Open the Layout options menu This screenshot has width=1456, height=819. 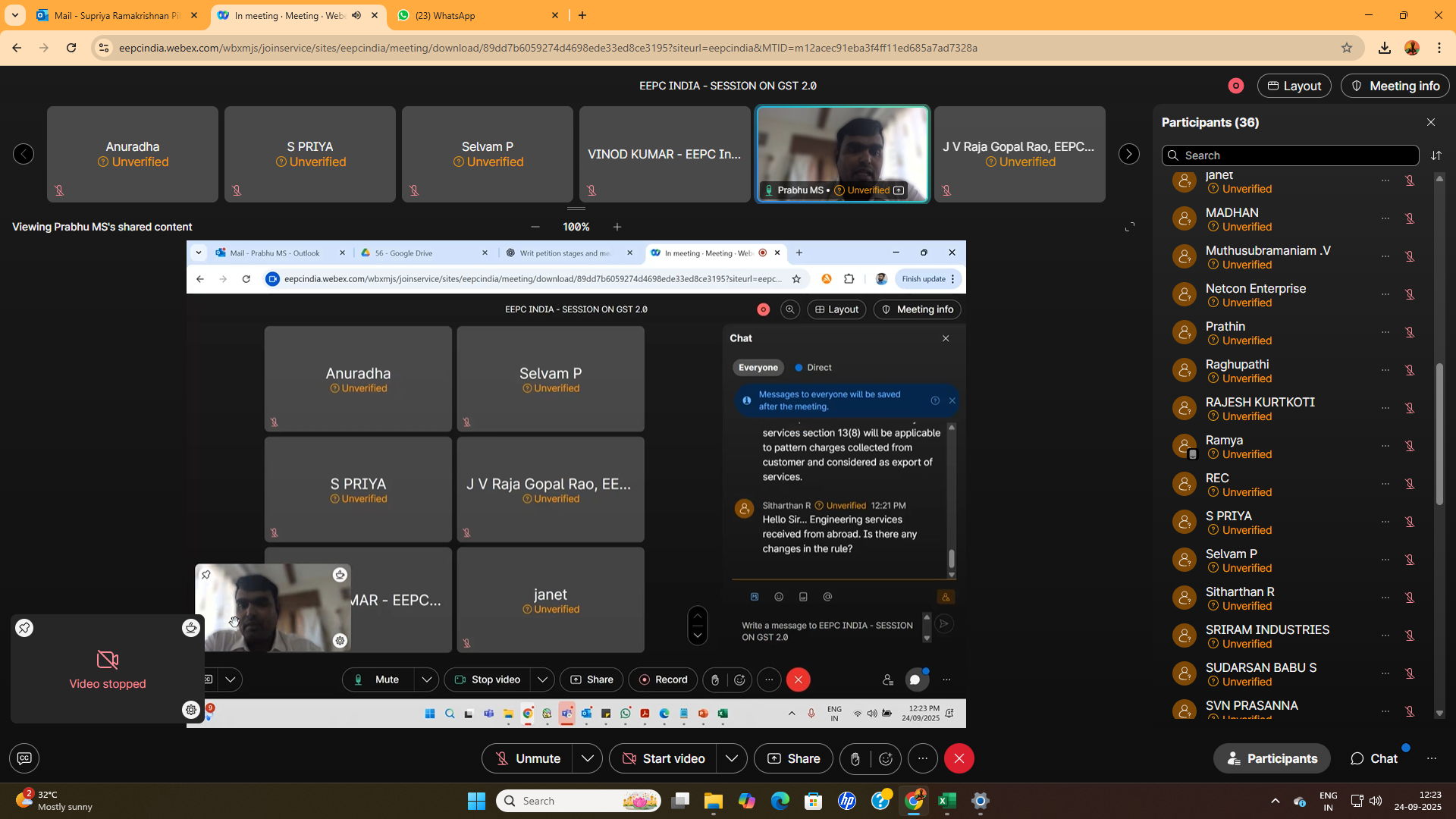[1294, 86]
